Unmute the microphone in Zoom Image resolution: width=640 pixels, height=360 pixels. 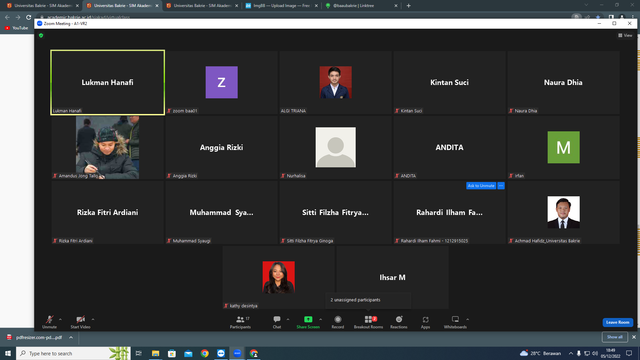pos(49,322)
